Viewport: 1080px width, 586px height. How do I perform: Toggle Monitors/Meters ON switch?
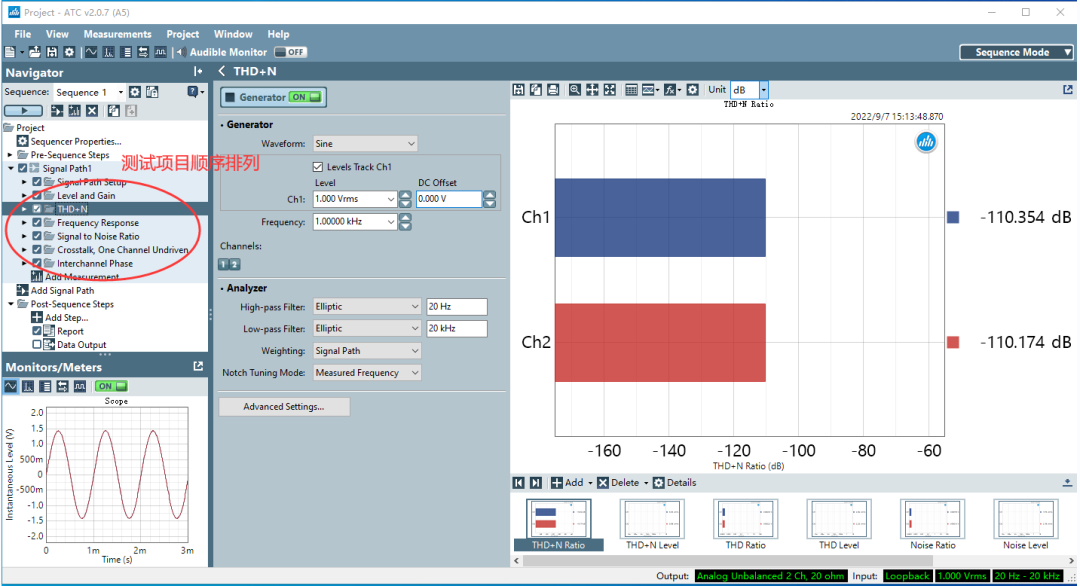tap(111, 386)
